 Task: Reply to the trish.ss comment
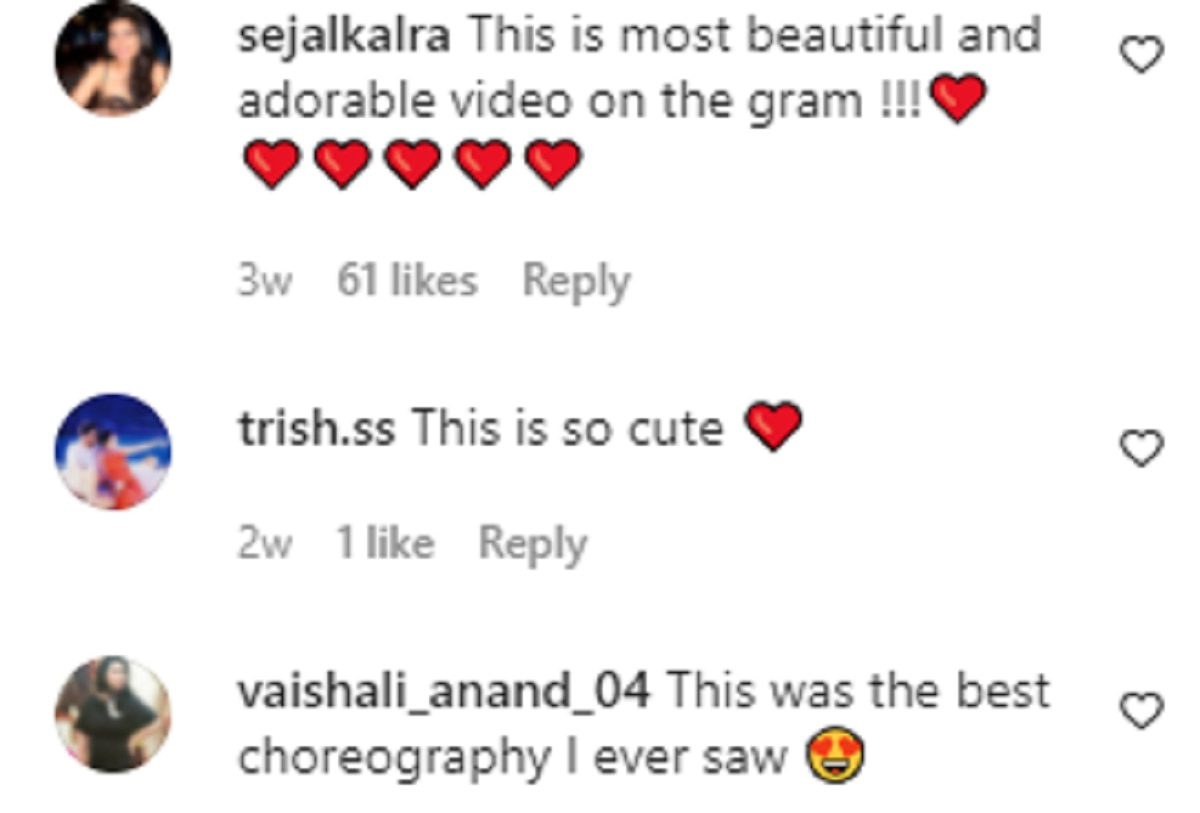coord(532,543)
